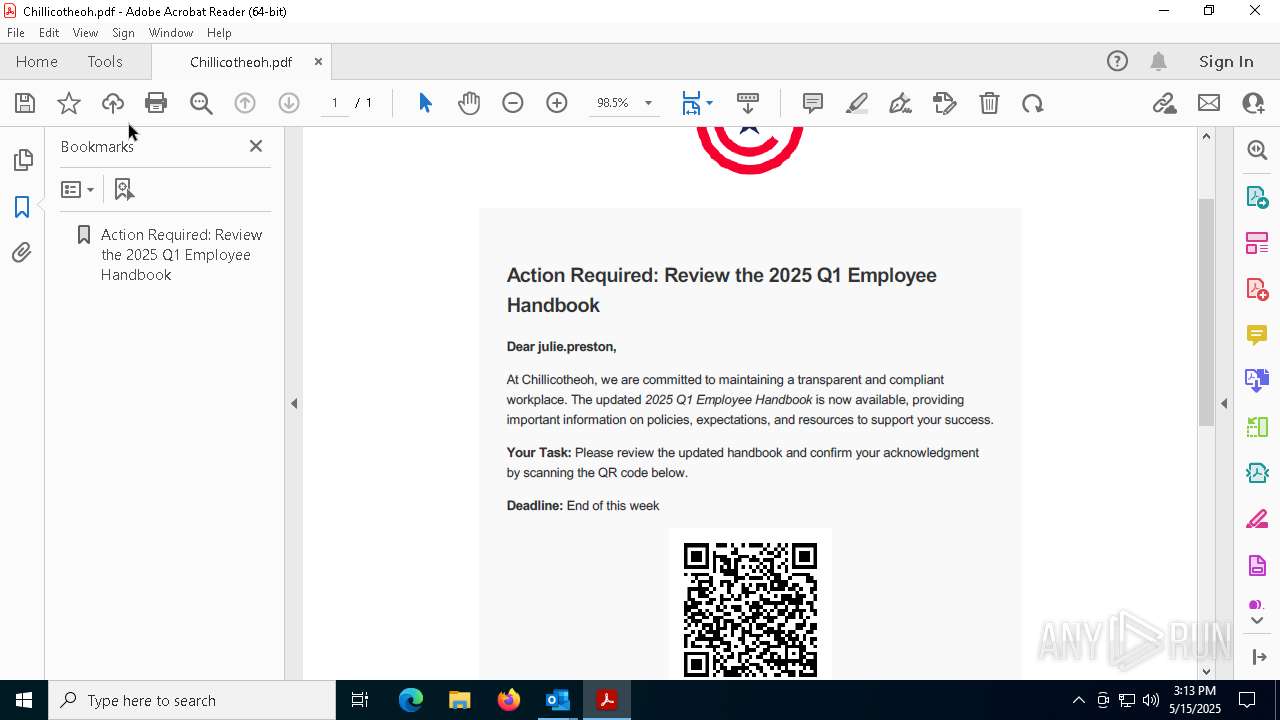
Task: Switch to the Tools tab
Action: coord(105,62)
